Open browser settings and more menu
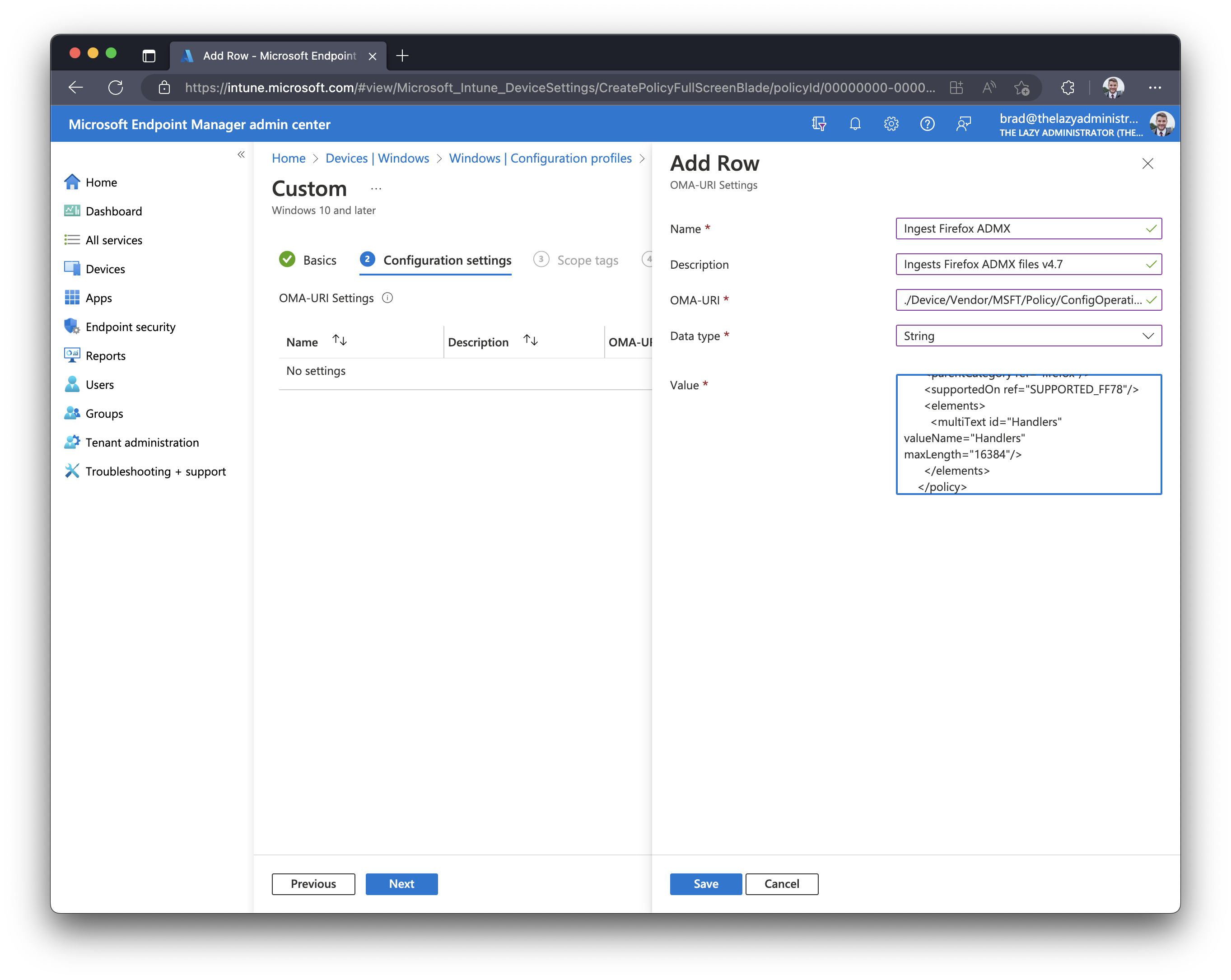1231x980 pixels. 1155,87
